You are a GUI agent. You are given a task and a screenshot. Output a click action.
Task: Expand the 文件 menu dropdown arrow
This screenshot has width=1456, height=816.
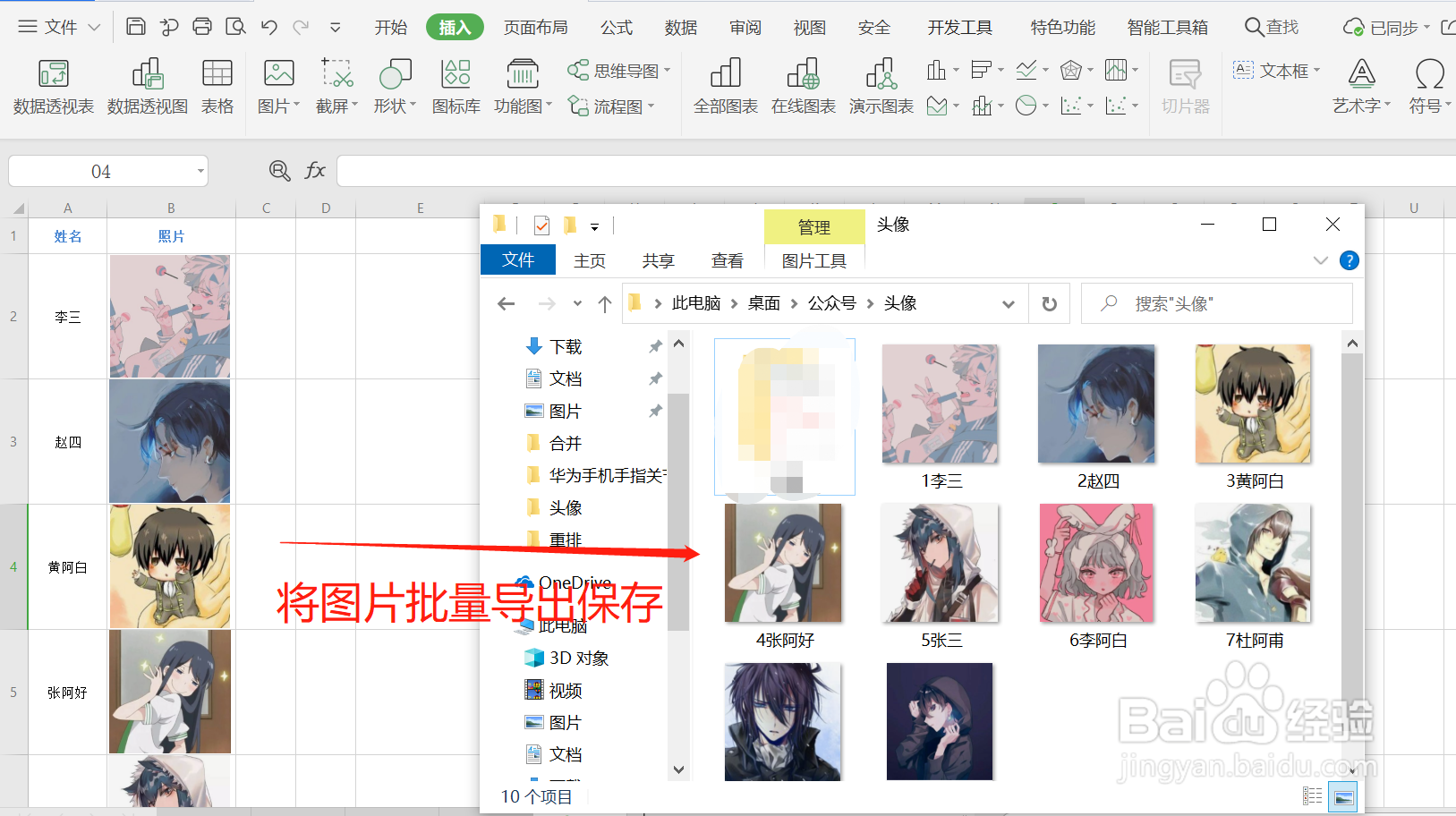(x=94, y=28)
